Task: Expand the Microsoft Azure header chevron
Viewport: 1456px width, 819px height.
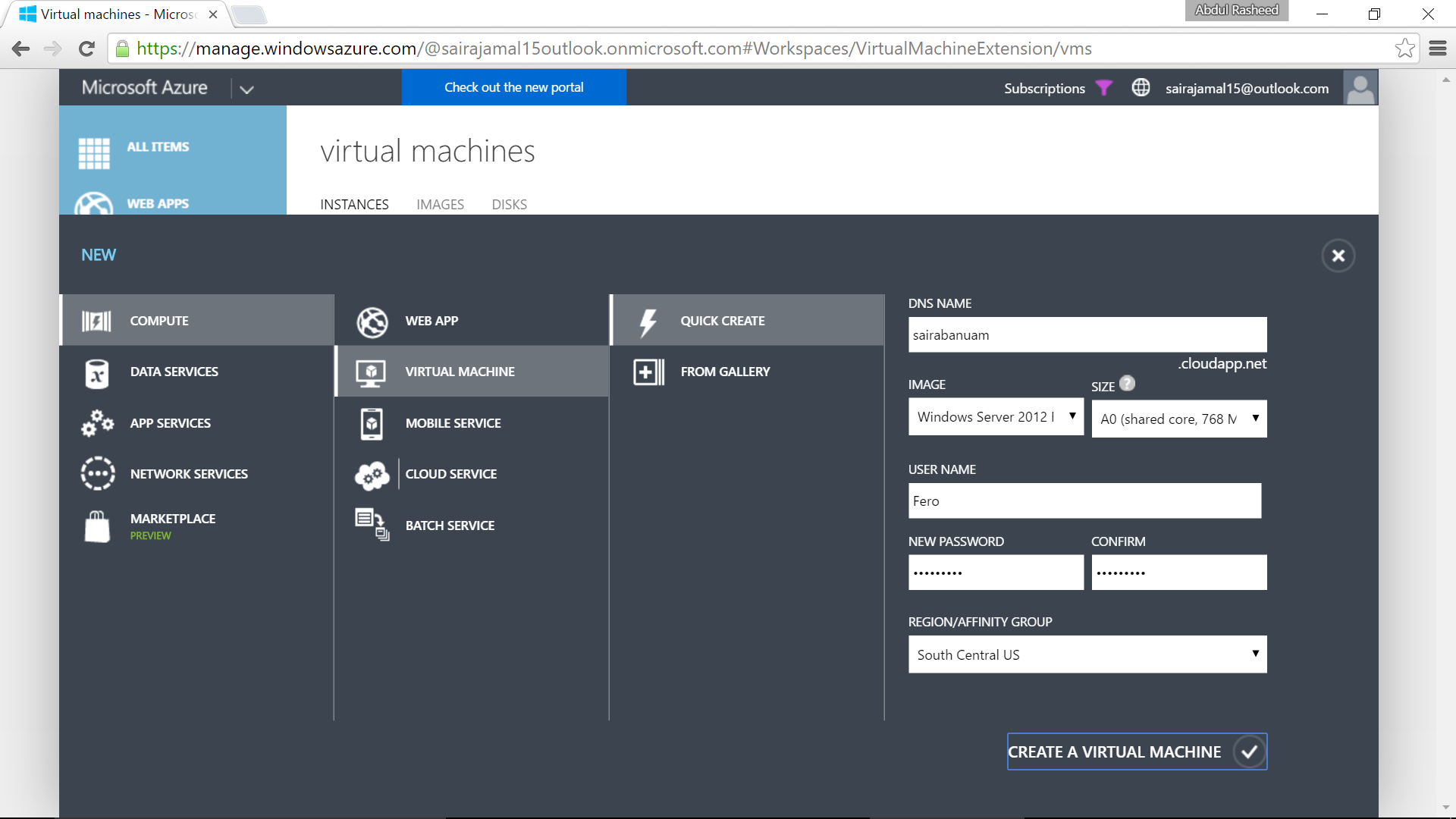Action: pos(246,89)
